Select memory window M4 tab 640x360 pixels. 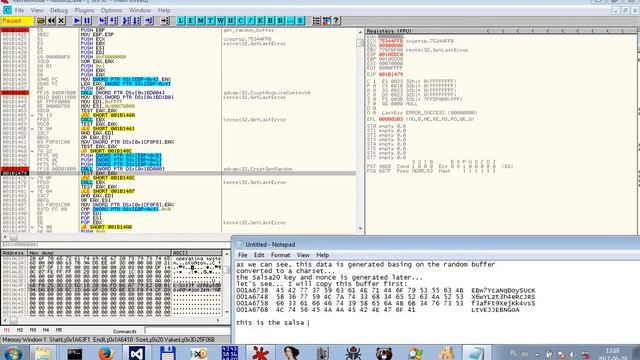coord(46,330)
